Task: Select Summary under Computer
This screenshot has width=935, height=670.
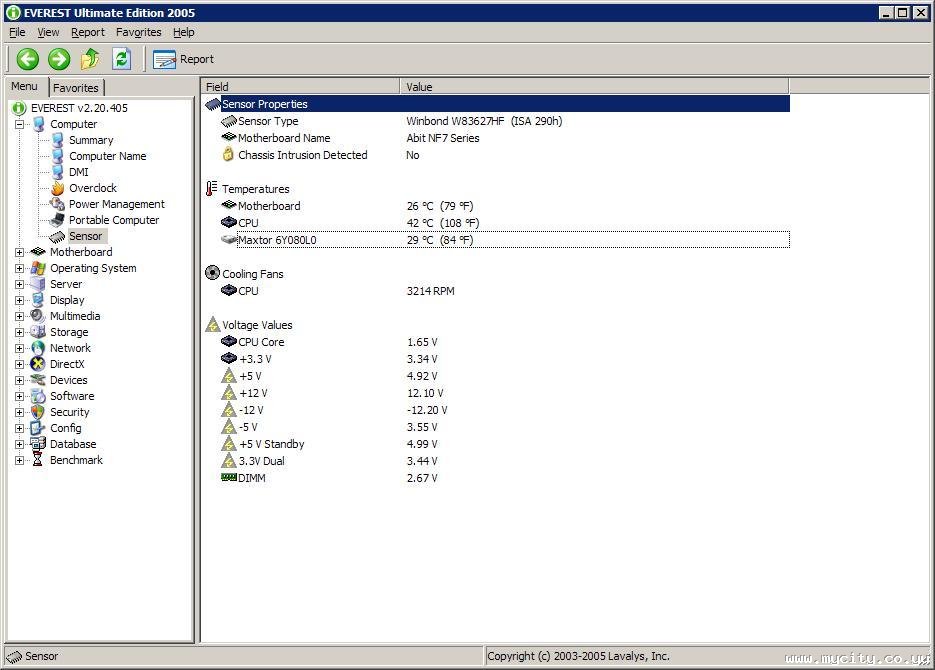Action: click(90, 140)
